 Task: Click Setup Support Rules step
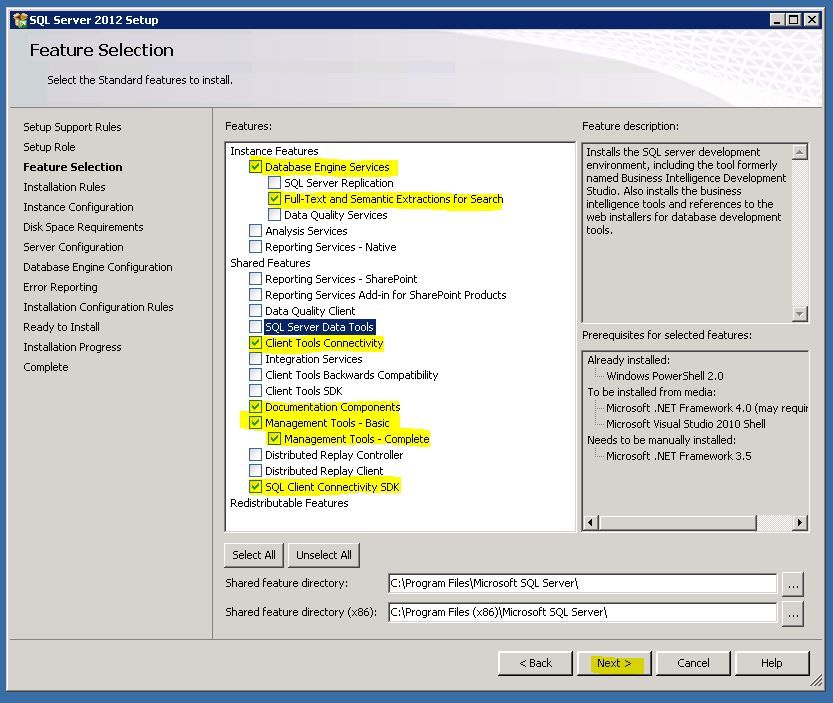[x=72, y=127]
